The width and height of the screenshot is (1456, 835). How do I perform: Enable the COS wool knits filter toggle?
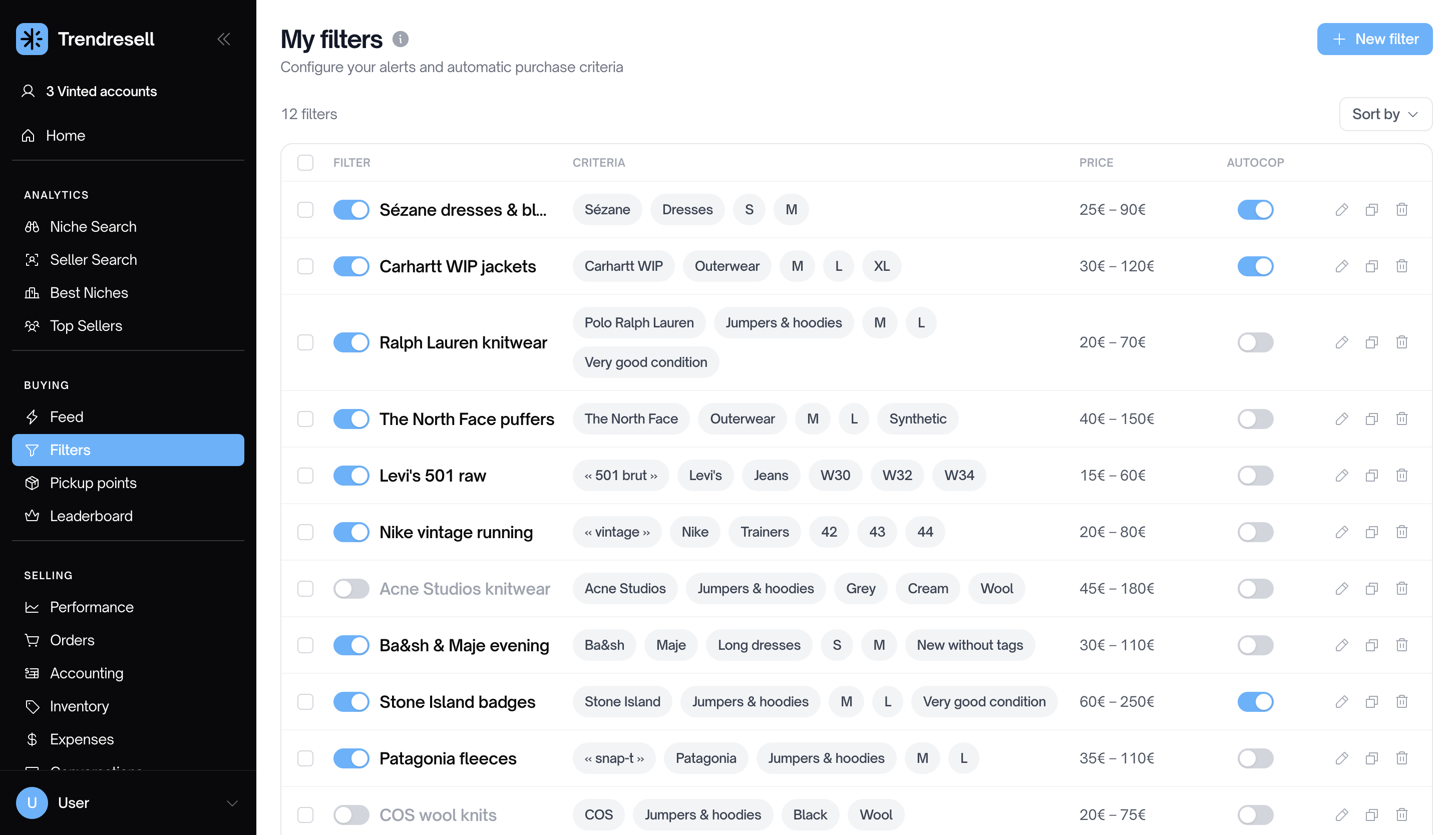[351, 815]
